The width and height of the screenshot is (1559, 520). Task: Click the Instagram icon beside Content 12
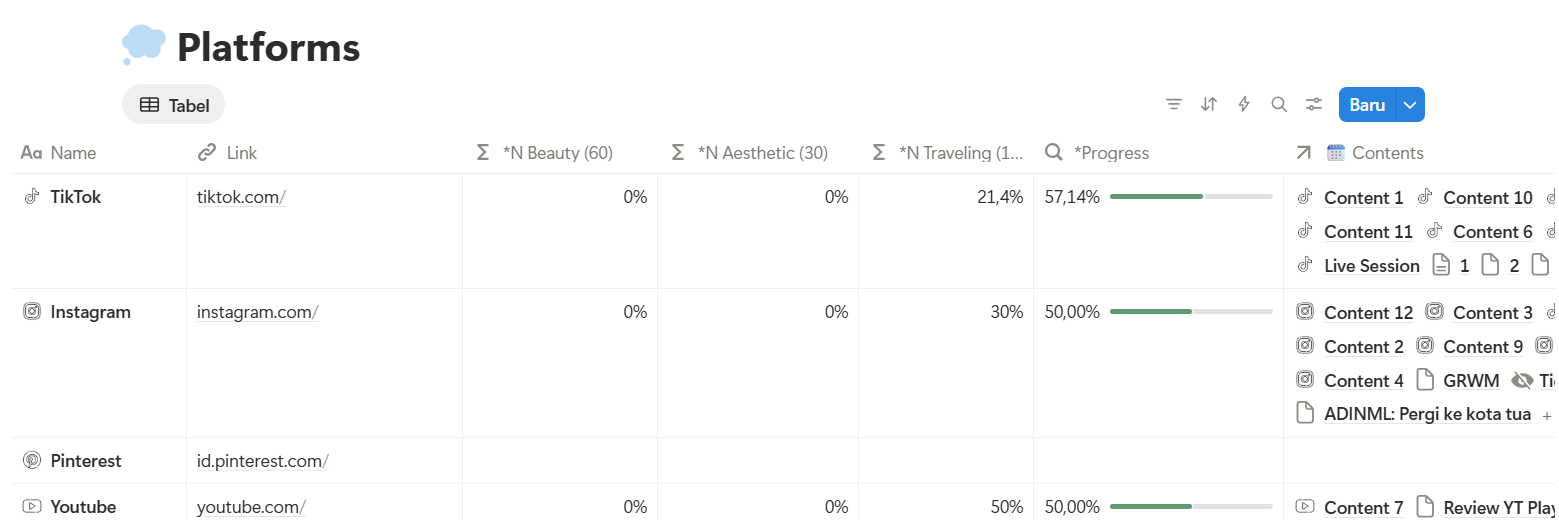point(1304,312)
